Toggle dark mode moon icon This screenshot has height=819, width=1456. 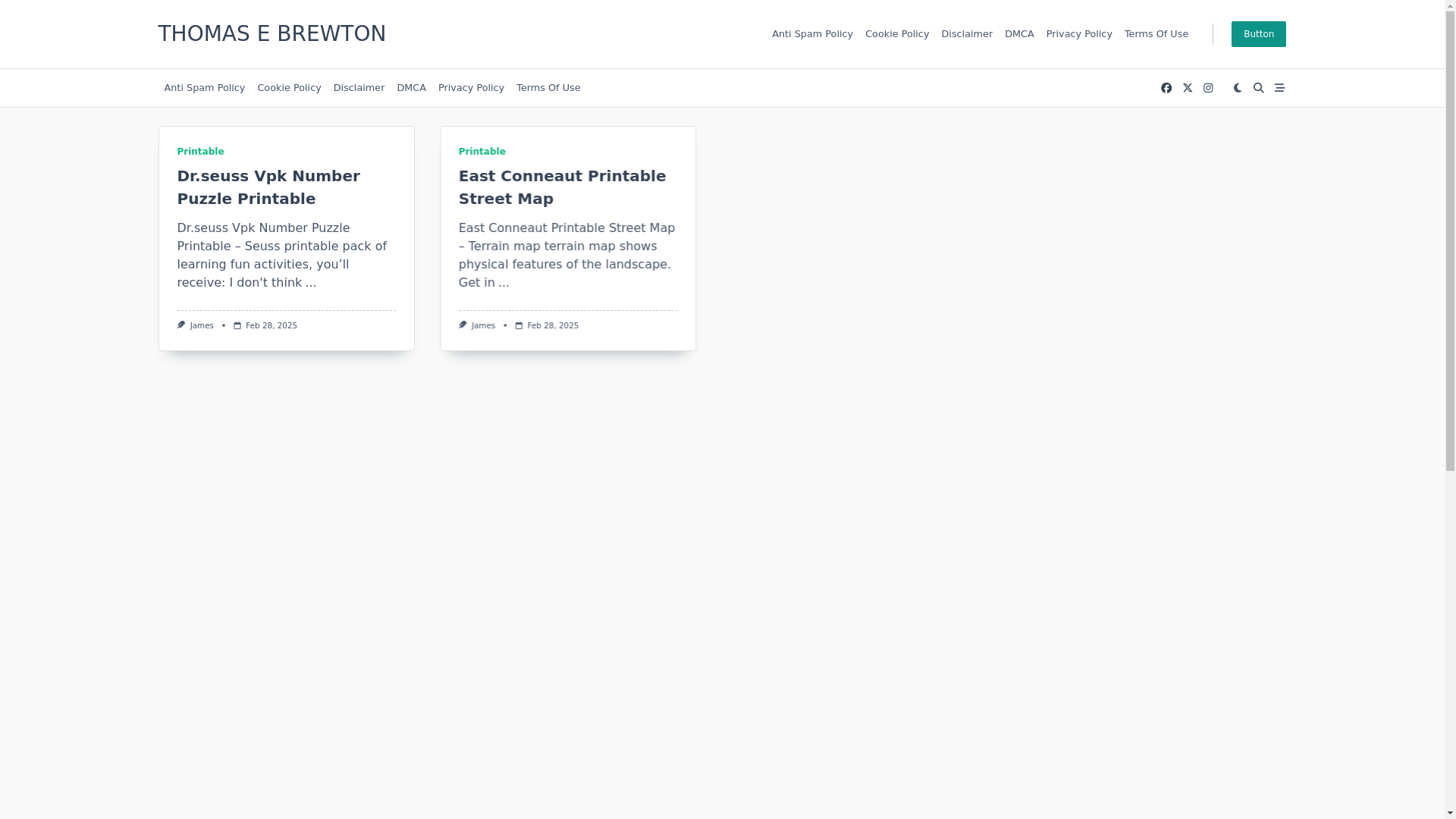(1238, 88)
